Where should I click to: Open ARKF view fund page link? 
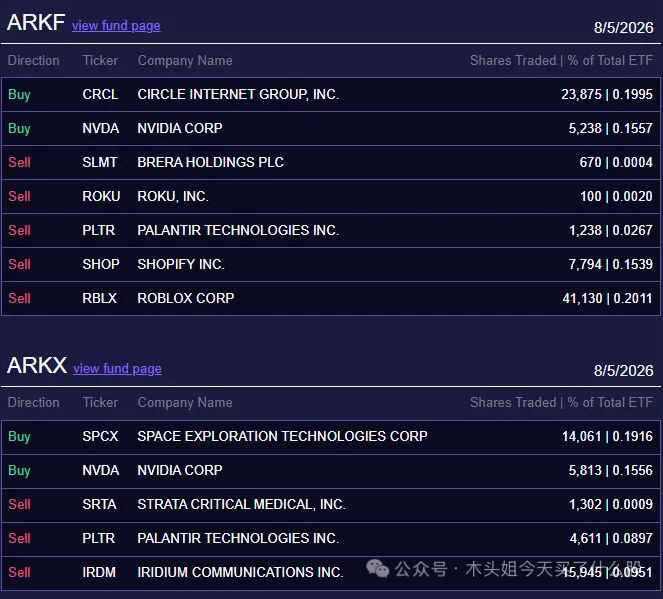(x=116, y=26)
